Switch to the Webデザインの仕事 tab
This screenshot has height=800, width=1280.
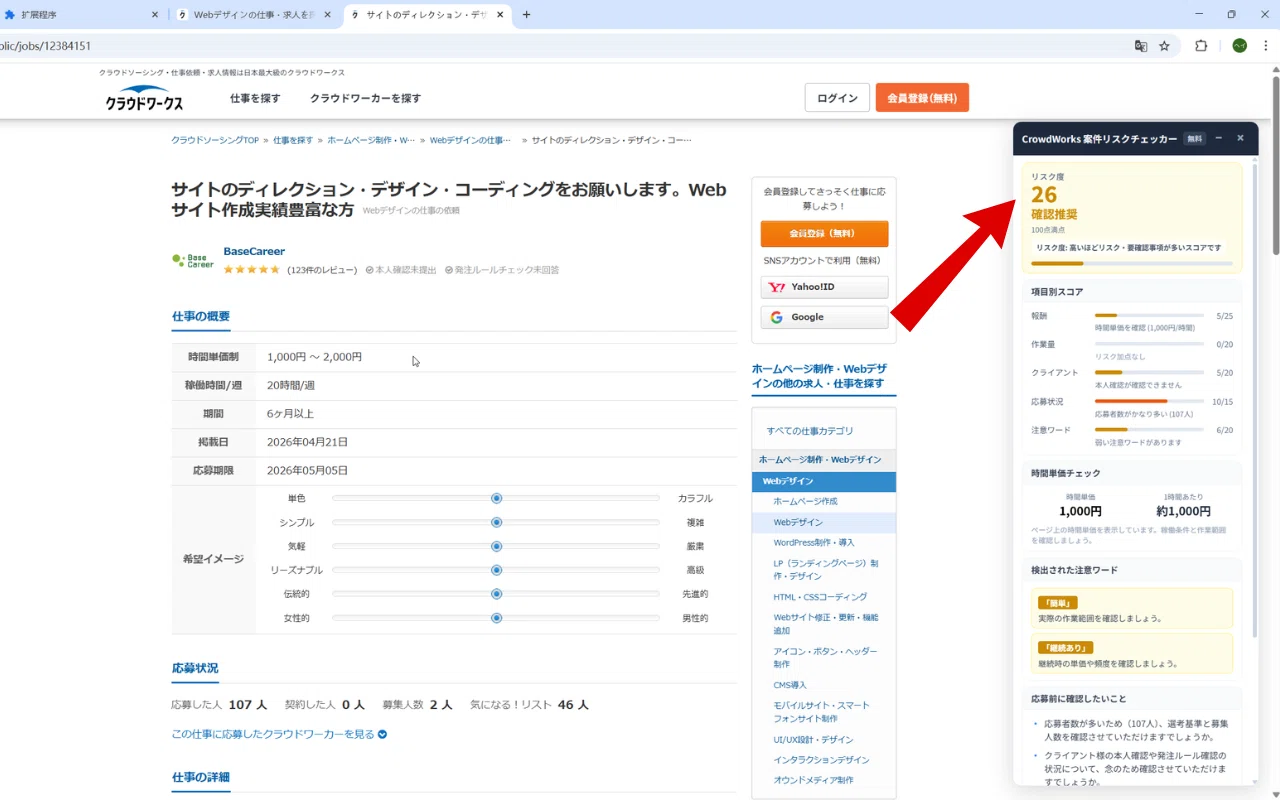(254, 15)
